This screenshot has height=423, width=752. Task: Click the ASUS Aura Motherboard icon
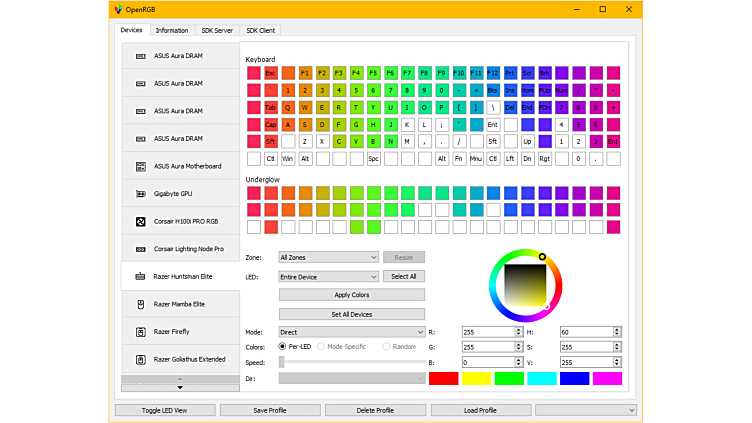(141, 166)
